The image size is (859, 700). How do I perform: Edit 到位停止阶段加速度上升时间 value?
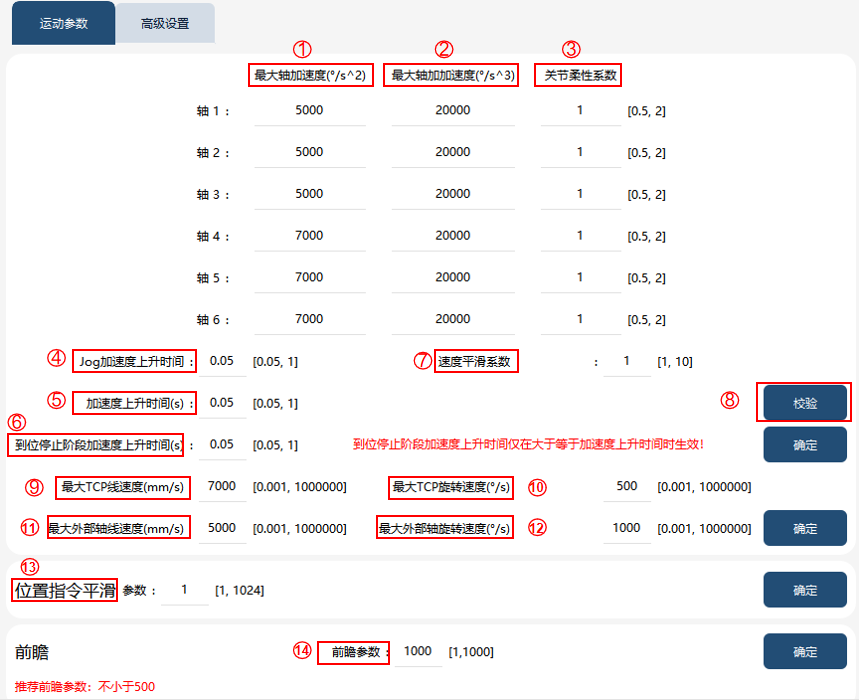pos(222,445)
